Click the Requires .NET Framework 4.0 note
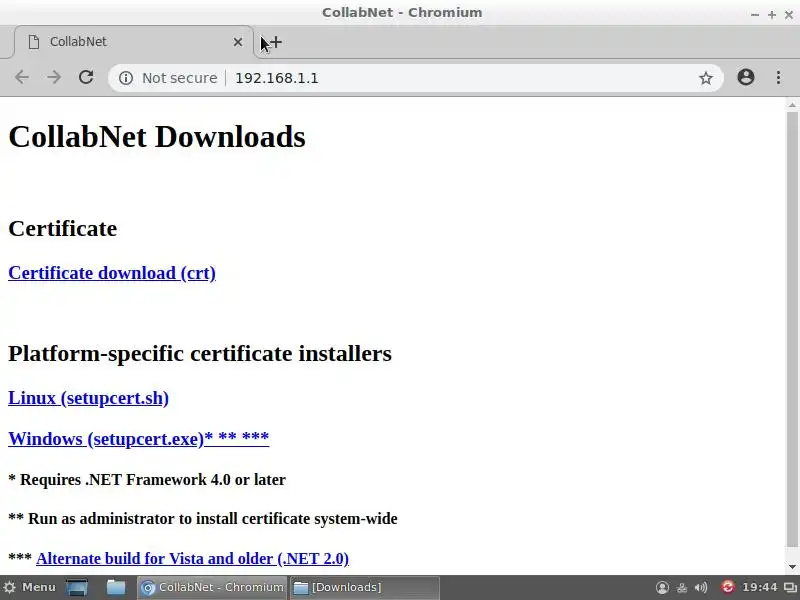The height and width of the screenshot is (600, 800). [x=147, y=480]
